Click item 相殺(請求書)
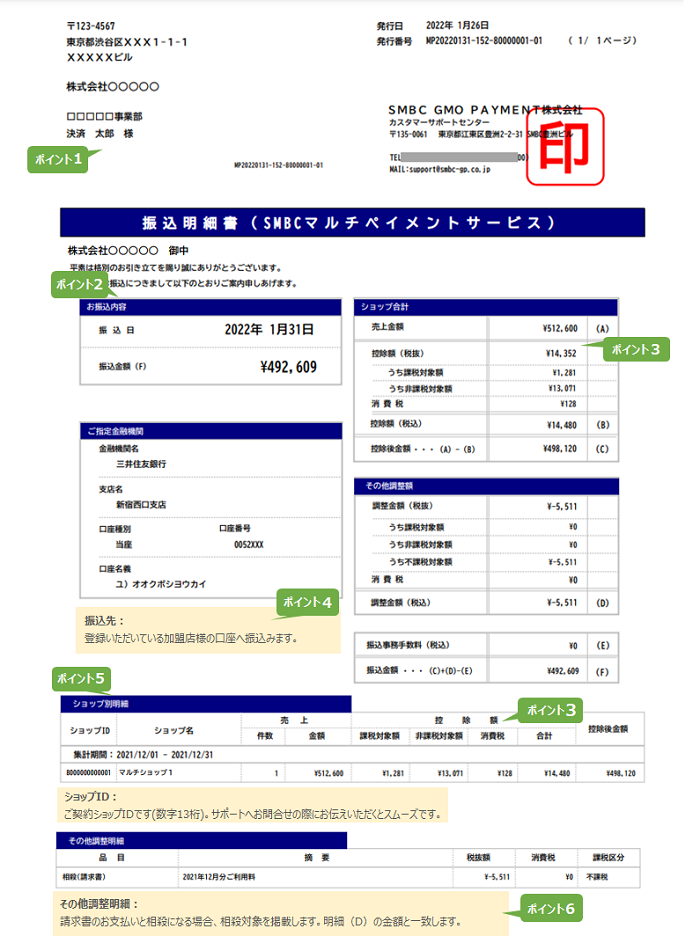Screen dimensions: 700x936 tap(84, 877)
